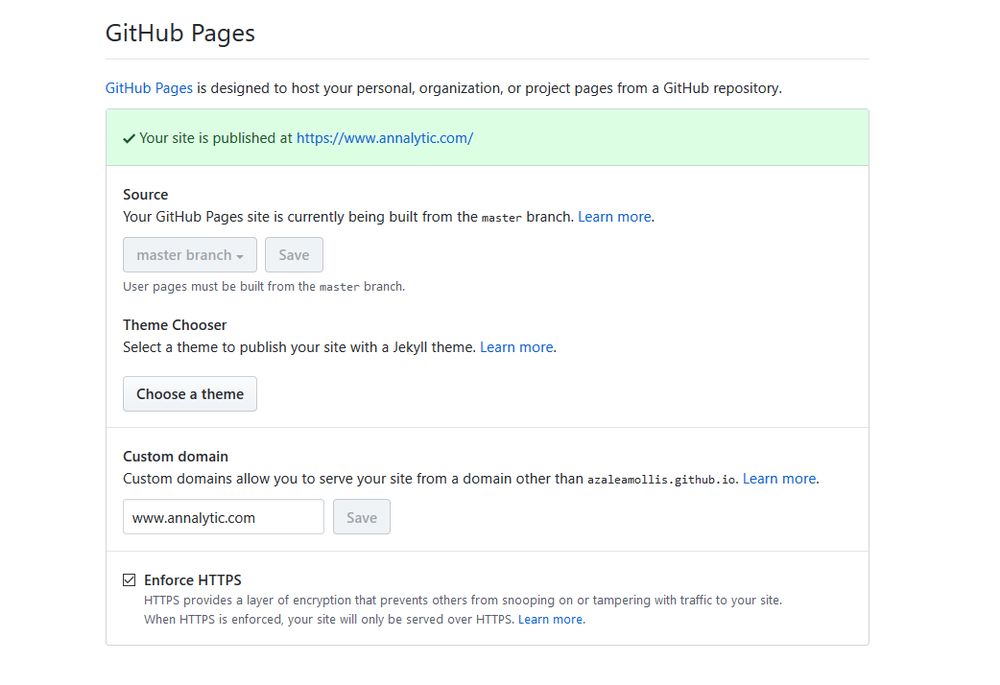Click the GitHub Pages heading
The width and height of the screenshot is (1000, 685).
(x=180, y=33)
